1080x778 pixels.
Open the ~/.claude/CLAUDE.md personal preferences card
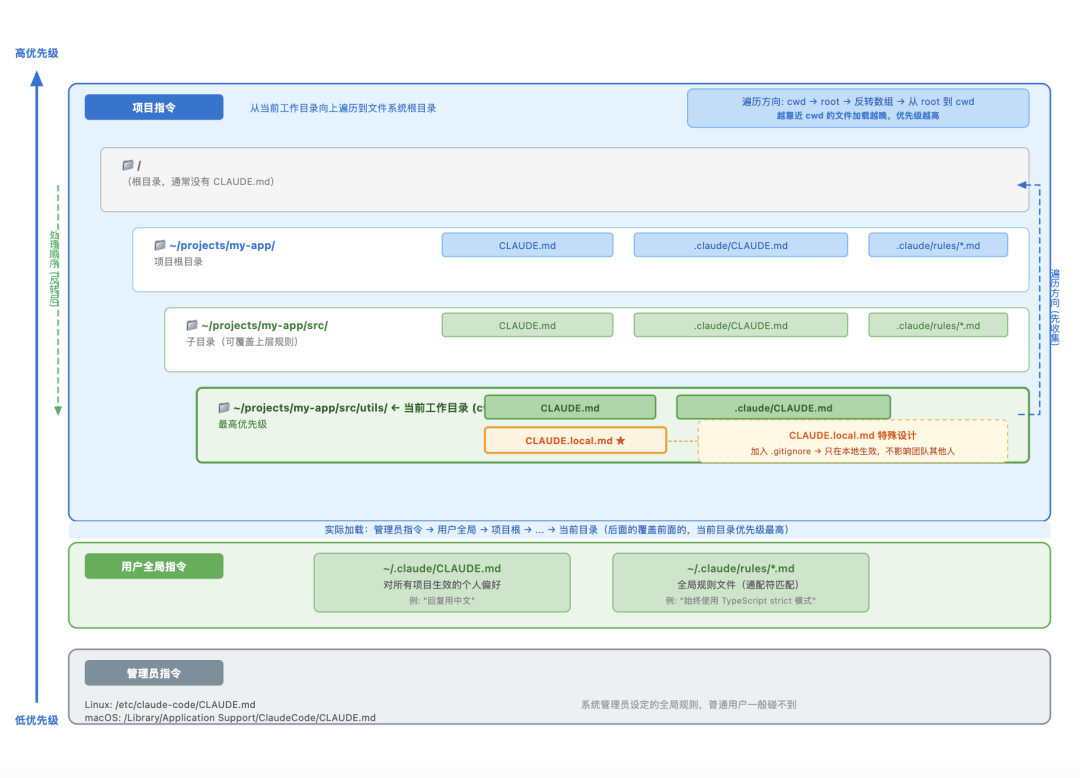442,583
